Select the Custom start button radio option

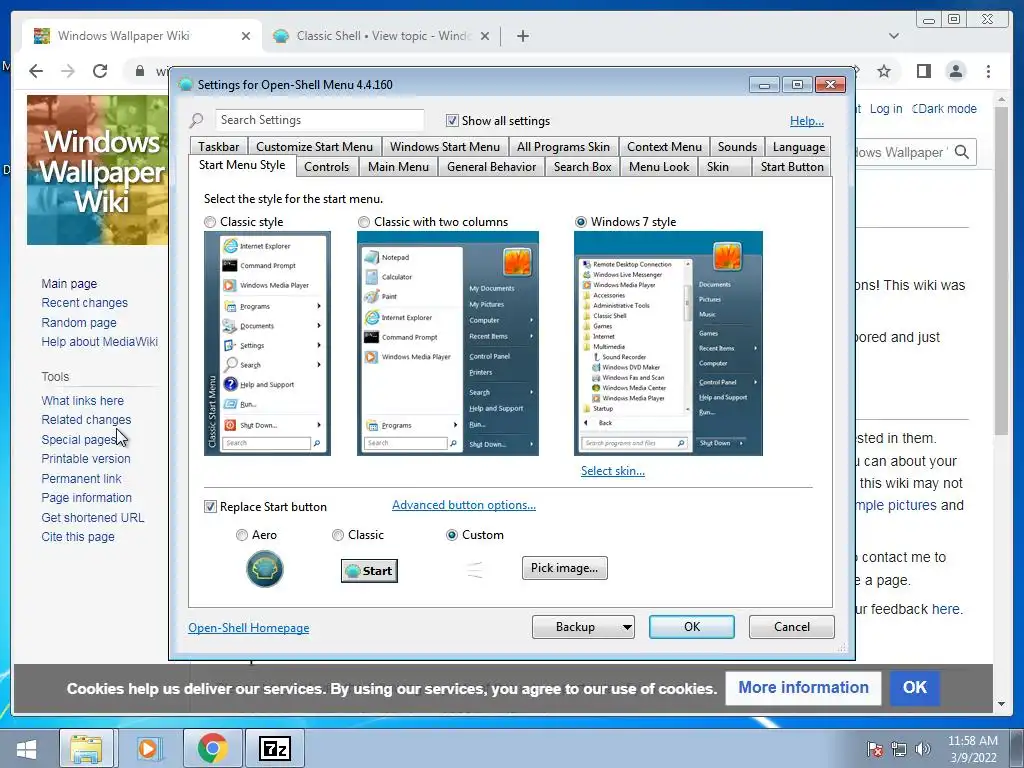coord(451,535)
